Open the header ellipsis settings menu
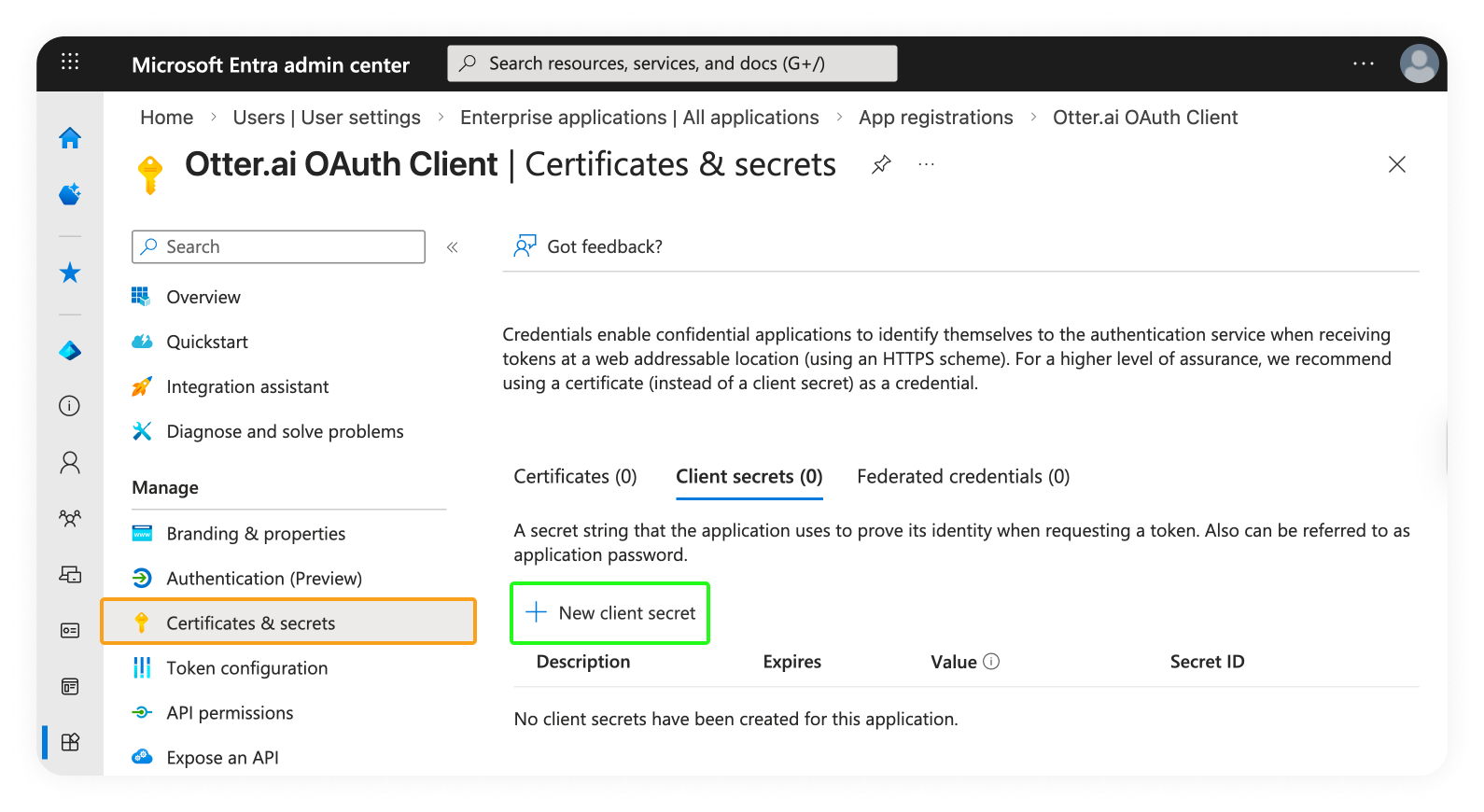This screenshot has width=1484, height=812. (x=1363, y=63)
